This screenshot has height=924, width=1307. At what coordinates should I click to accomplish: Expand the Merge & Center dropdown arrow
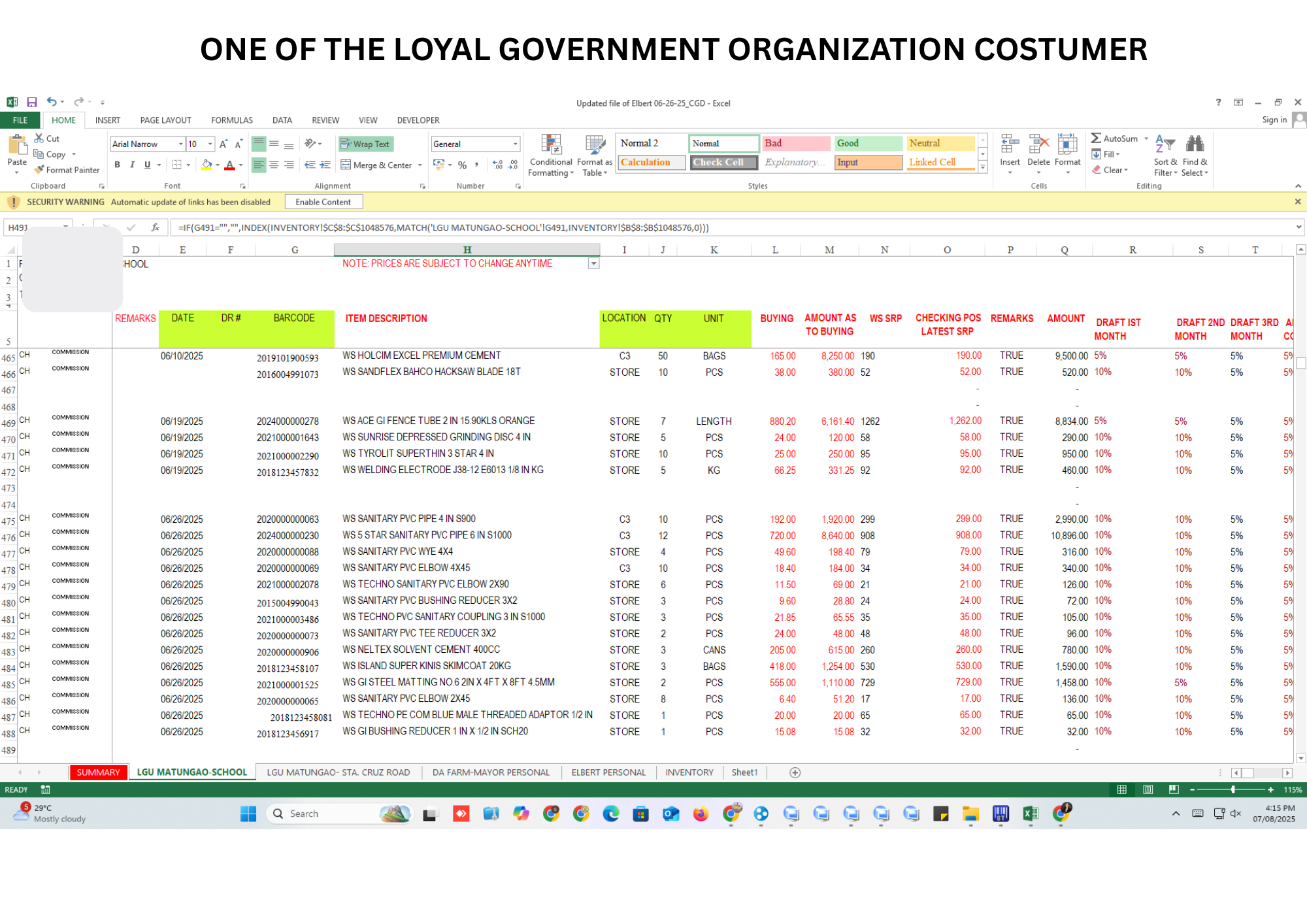click(420, 165)
